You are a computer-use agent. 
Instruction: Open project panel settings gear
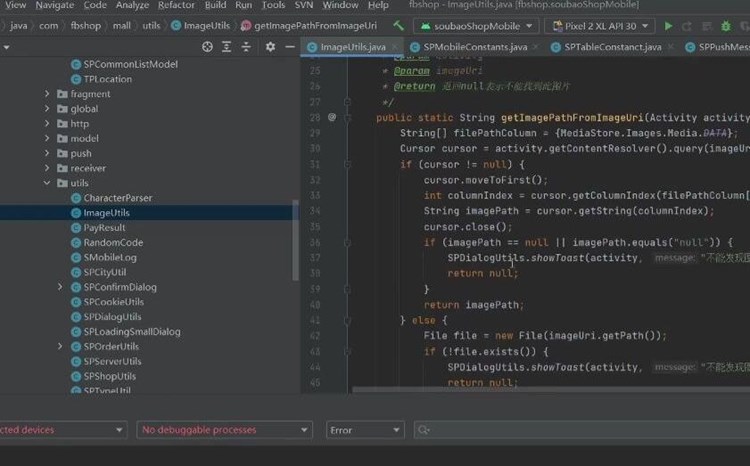(270, 46)
